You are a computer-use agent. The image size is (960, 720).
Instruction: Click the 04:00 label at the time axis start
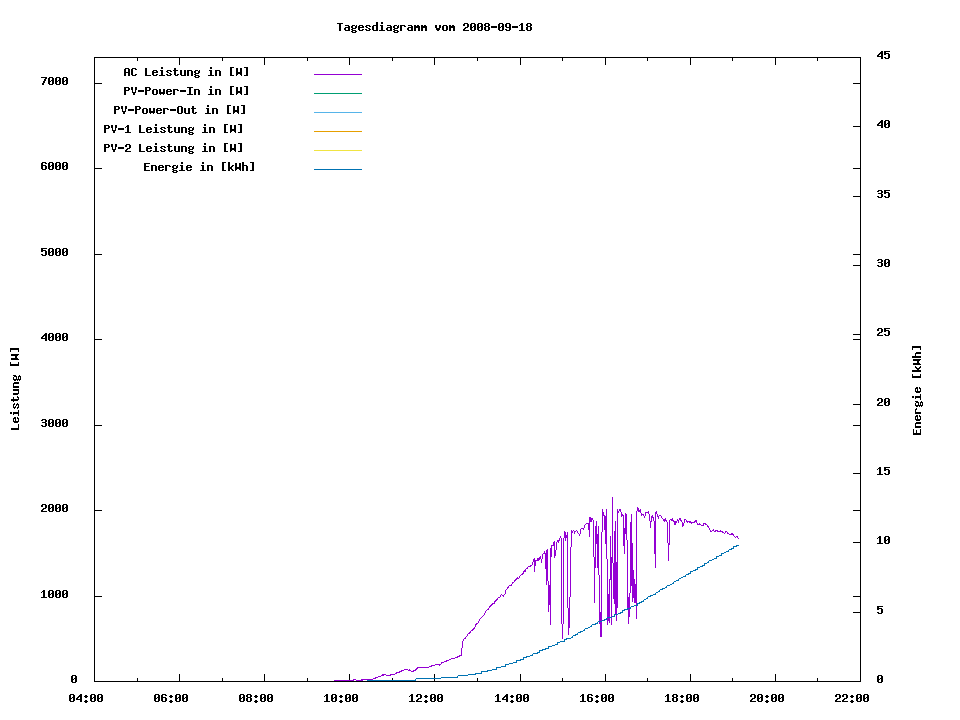coord(87,698)
